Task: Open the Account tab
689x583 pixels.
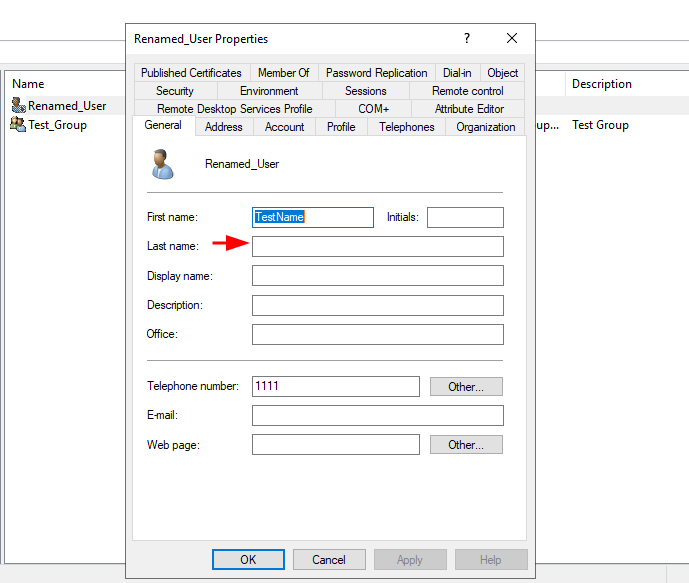Action: tap(284, 127)
